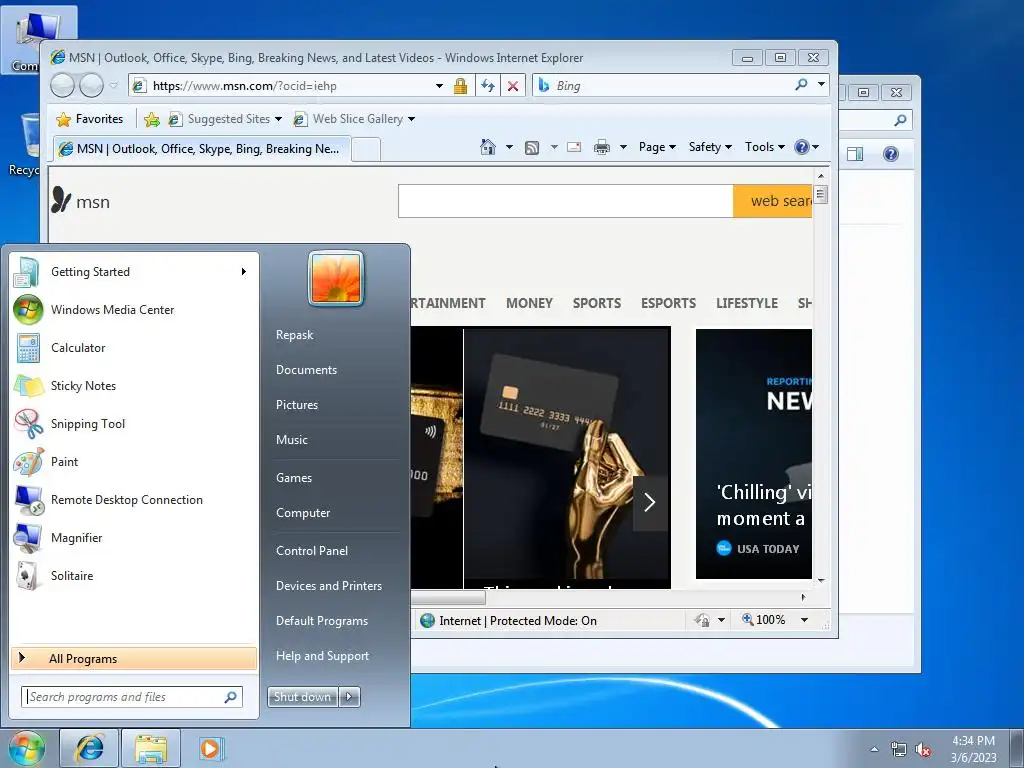Click the Shut down button
This screenshot has height=768, width=1024.
302,697
